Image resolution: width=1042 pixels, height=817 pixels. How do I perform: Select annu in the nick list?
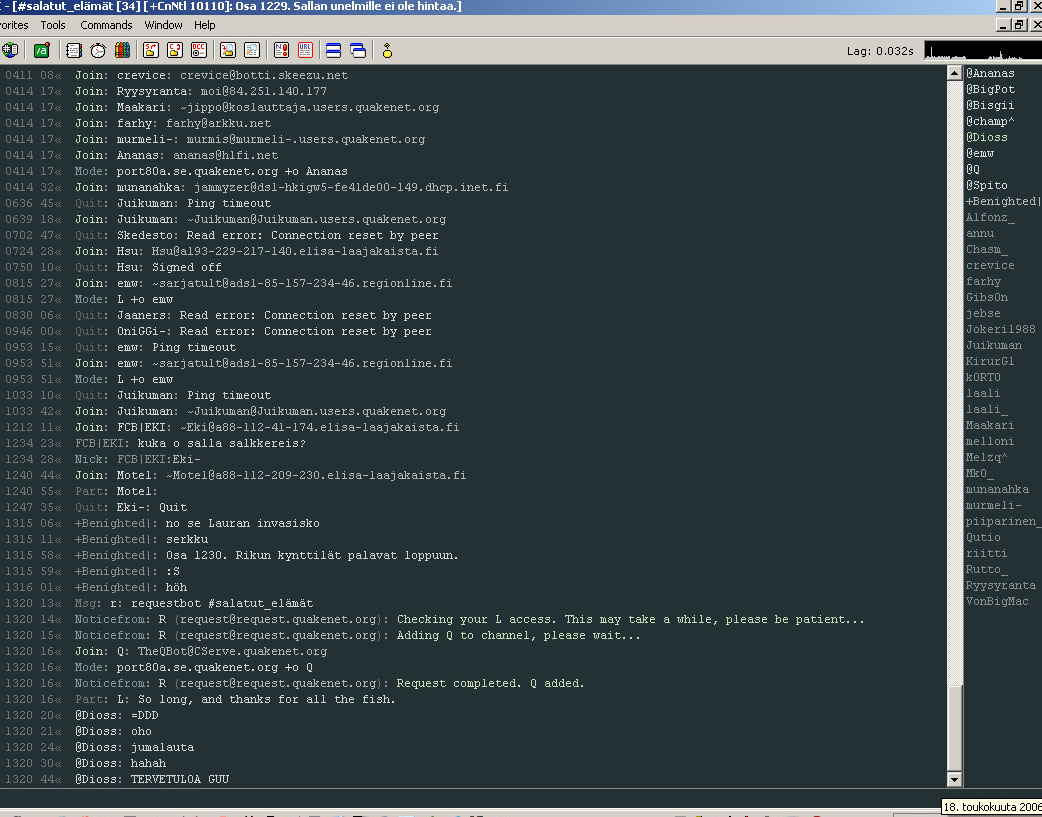pos(980,233)
